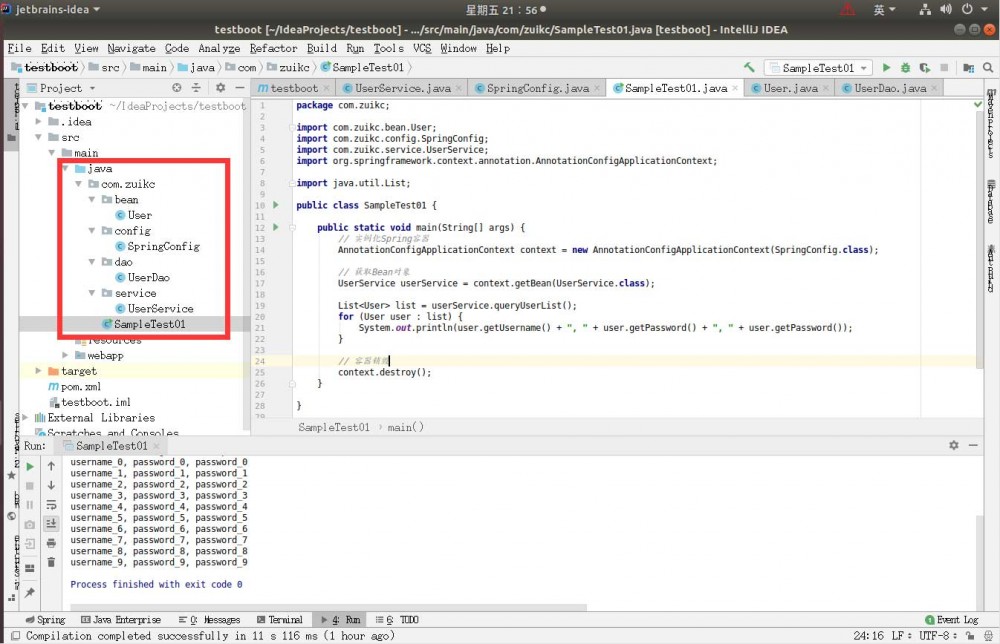Open the Terminal tool window button

click(x=279, y=620)
